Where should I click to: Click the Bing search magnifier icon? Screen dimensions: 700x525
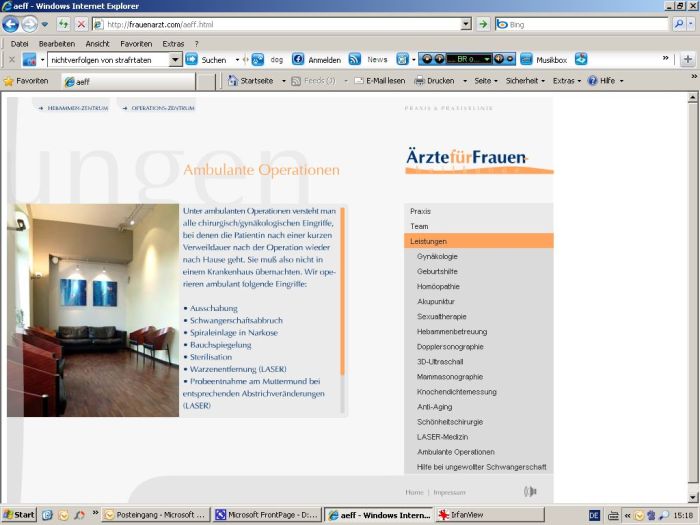click(679, 24)
